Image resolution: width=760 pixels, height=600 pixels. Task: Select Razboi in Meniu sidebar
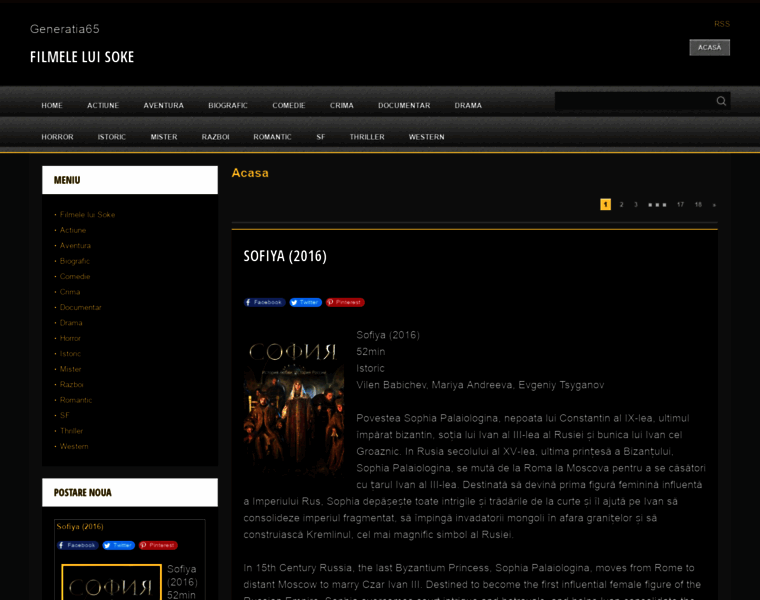pyautogui.click(x=71, y=384)
